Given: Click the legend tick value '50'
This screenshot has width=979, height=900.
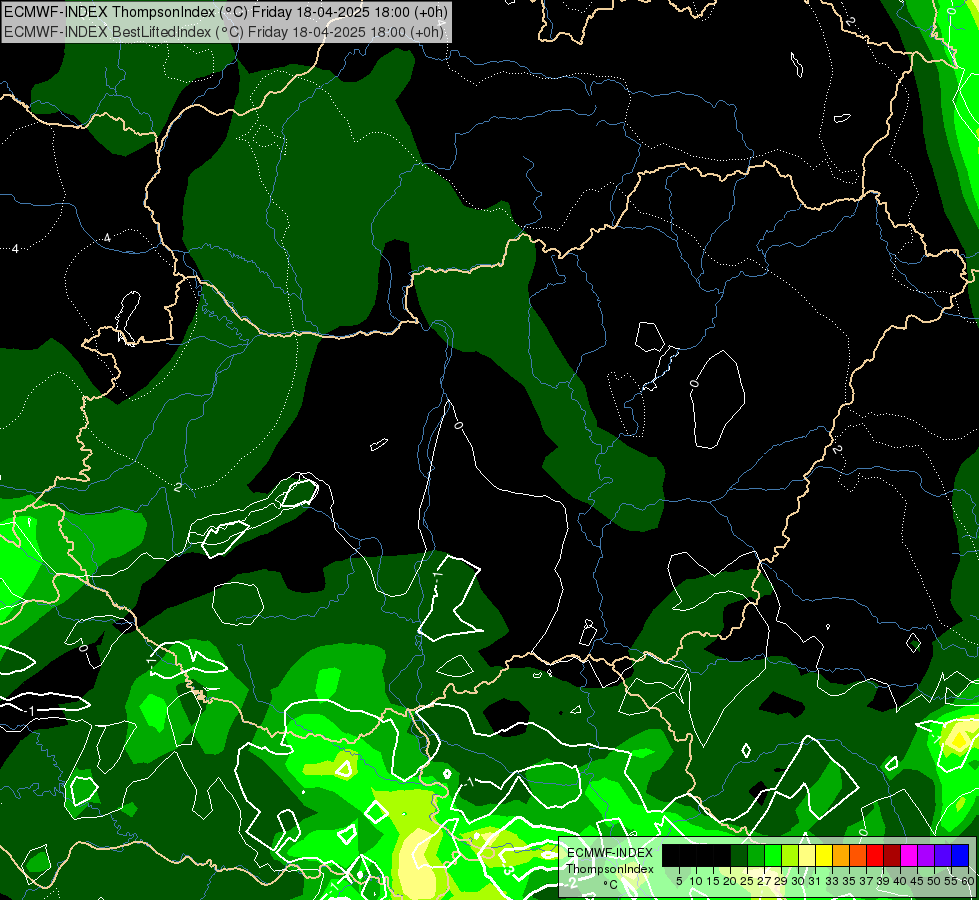Looking at the screenshot, I should pyautogui.click(x=935, y=881).
